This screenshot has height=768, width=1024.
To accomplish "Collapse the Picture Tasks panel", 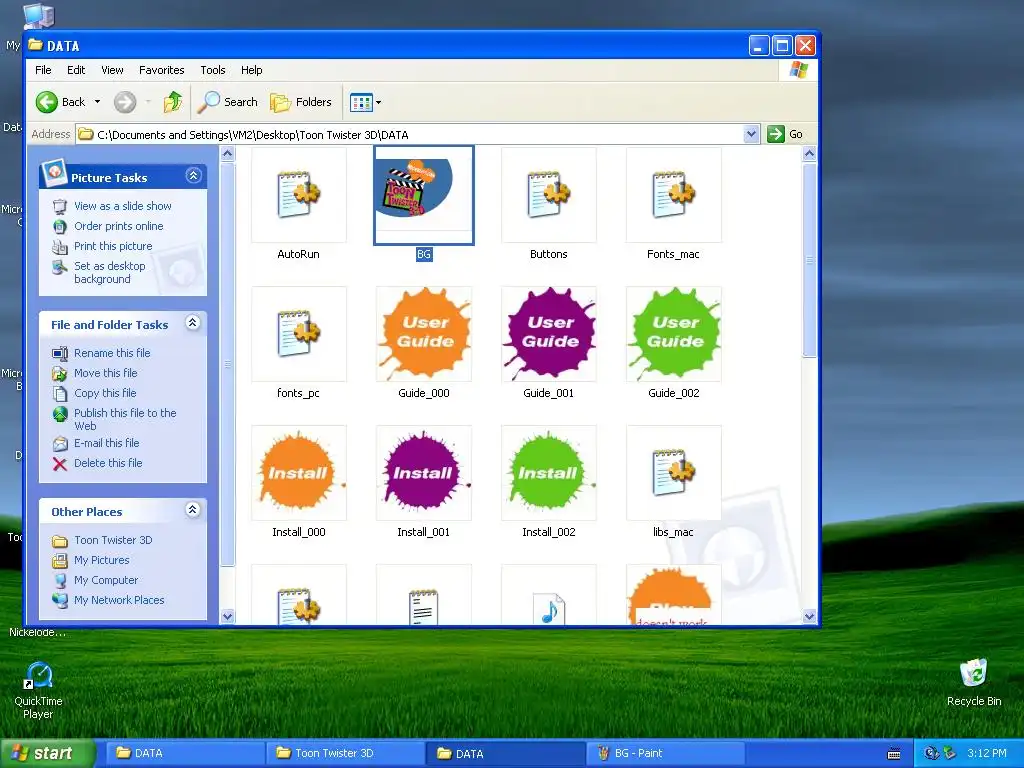I will click(193, 176).
